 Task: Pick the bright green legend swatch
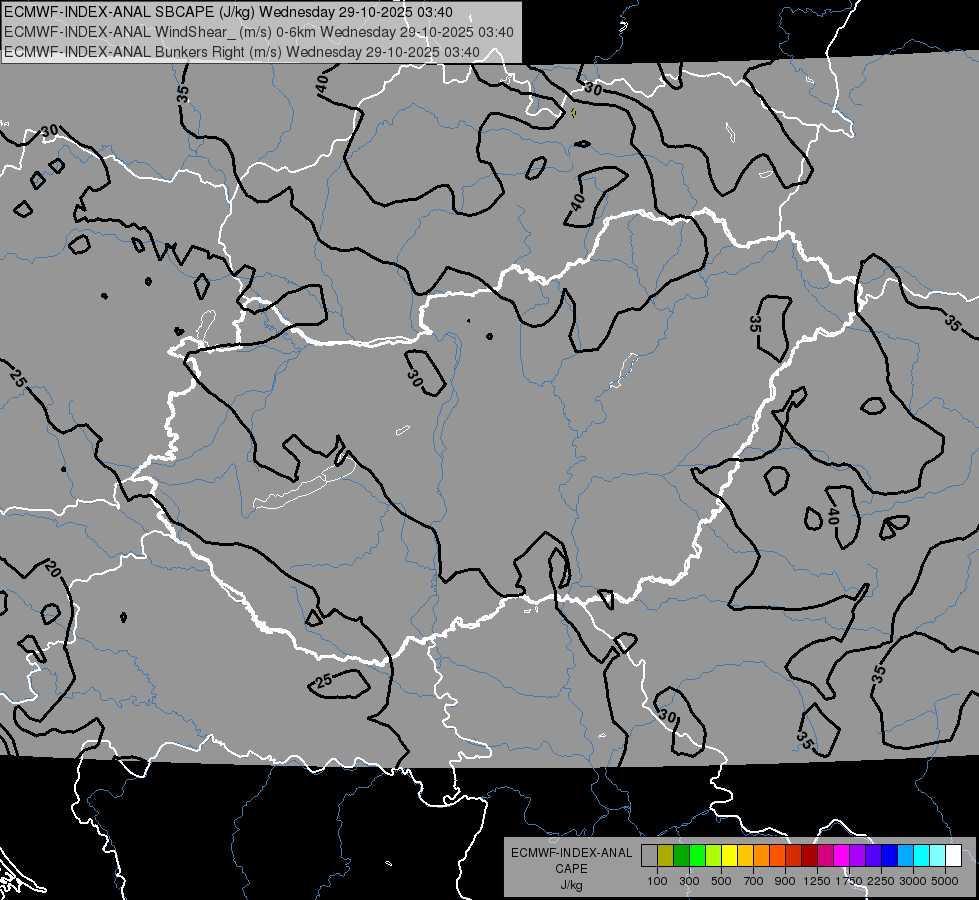[697, 855]
